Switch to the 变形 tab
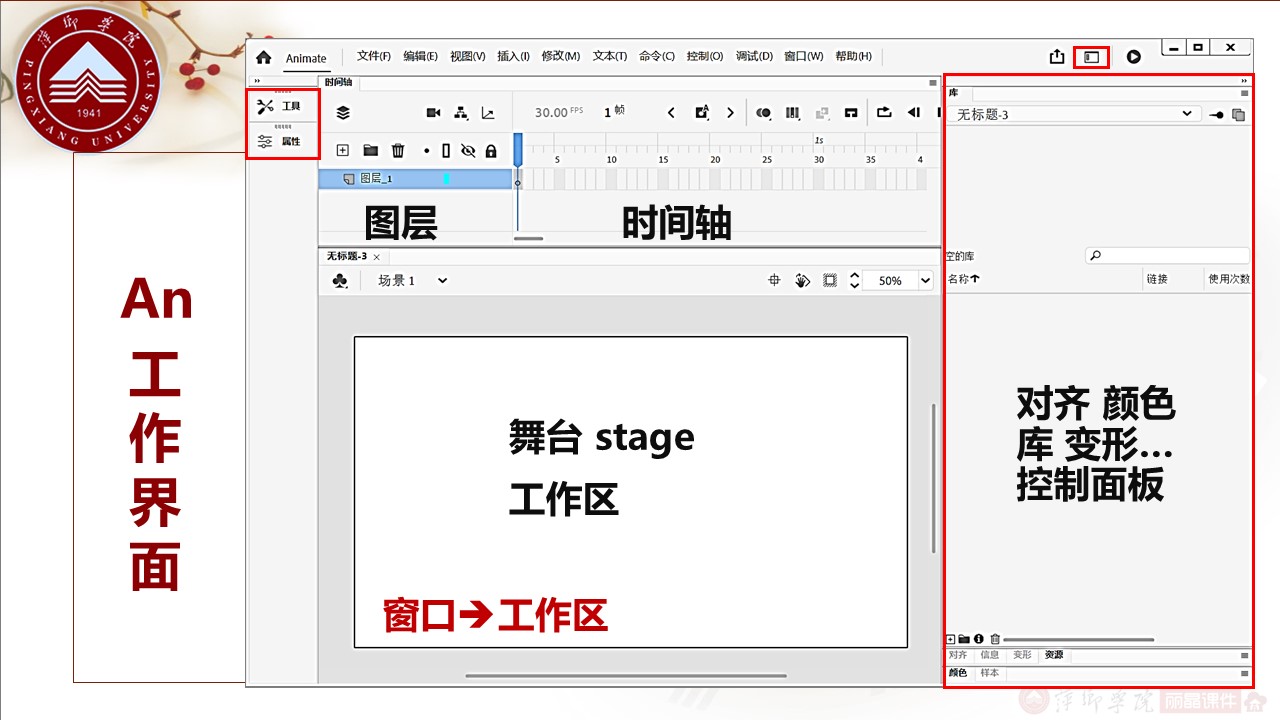The height and width of the screenshot is (720, 1280). coord(1022,655)
